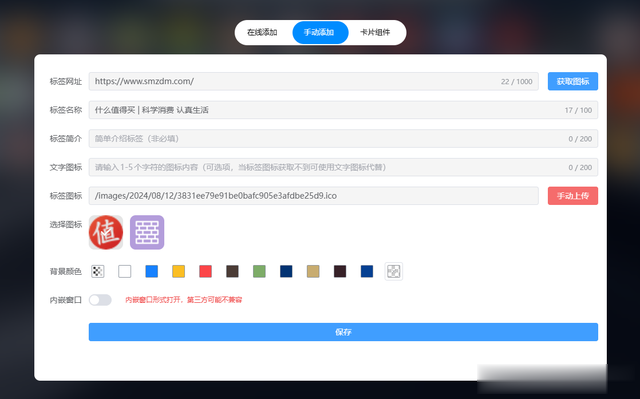
Task: Choose the purple brick-pattern icon
Action: 147,232
